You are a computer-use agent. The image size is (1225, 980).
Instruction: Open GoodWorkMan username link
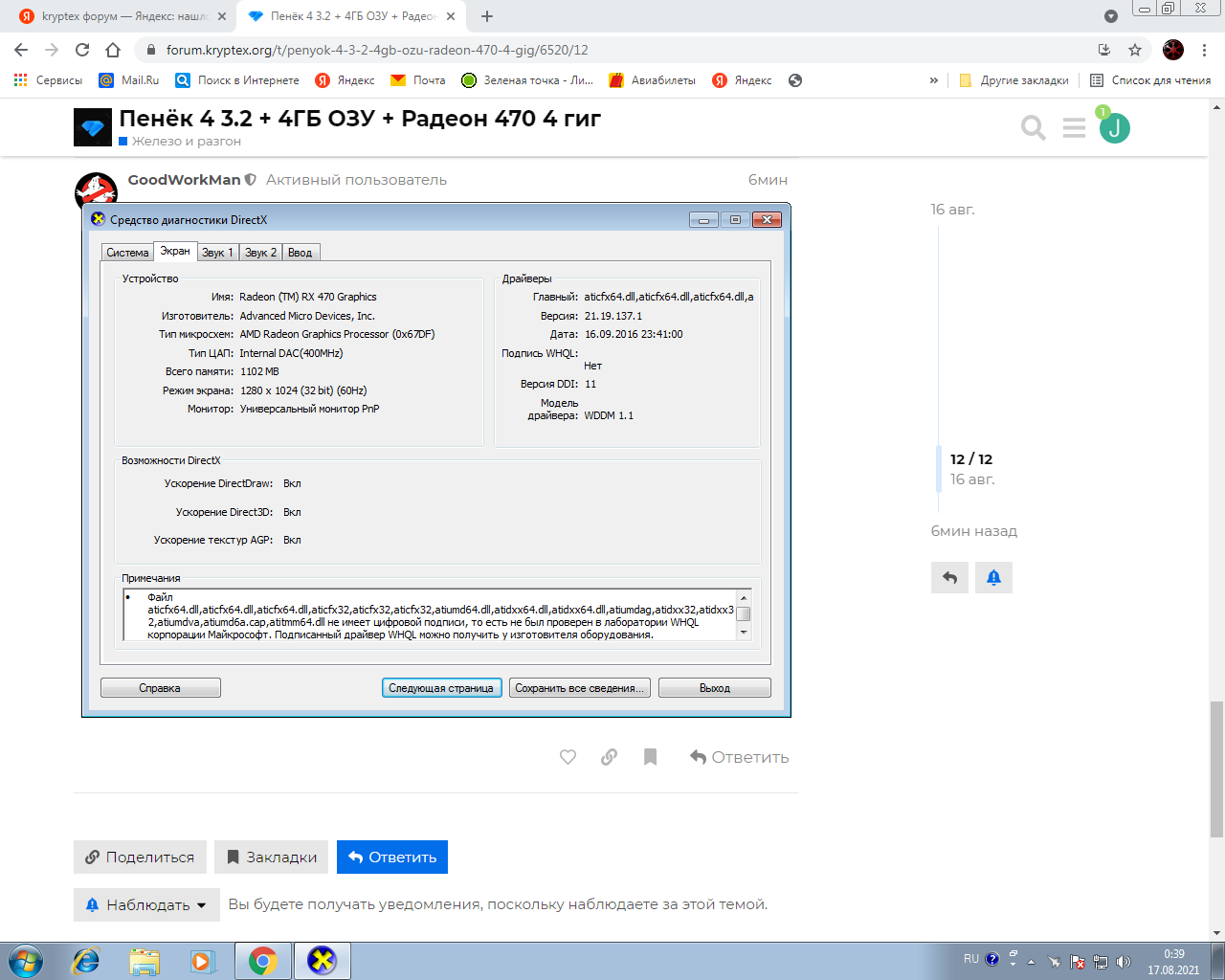click(x=185, y=180)
